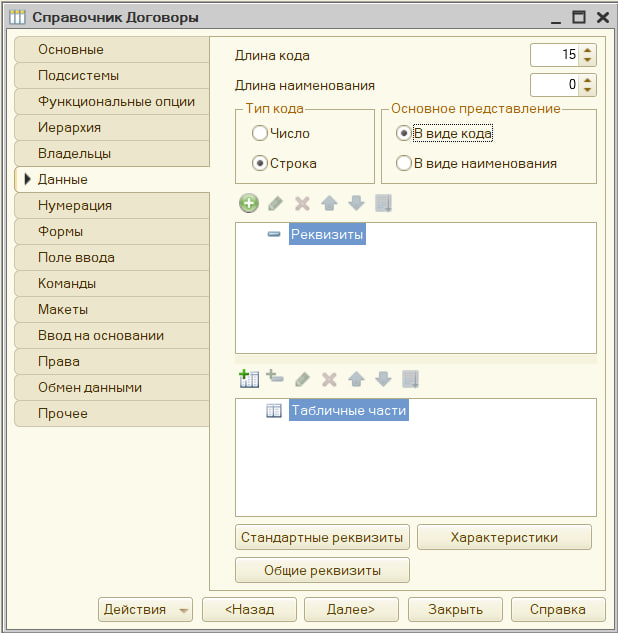Switch to the Основные tab
Image resolution: width=618 pixels, height=633 pixels.
(x=112, y=50)
